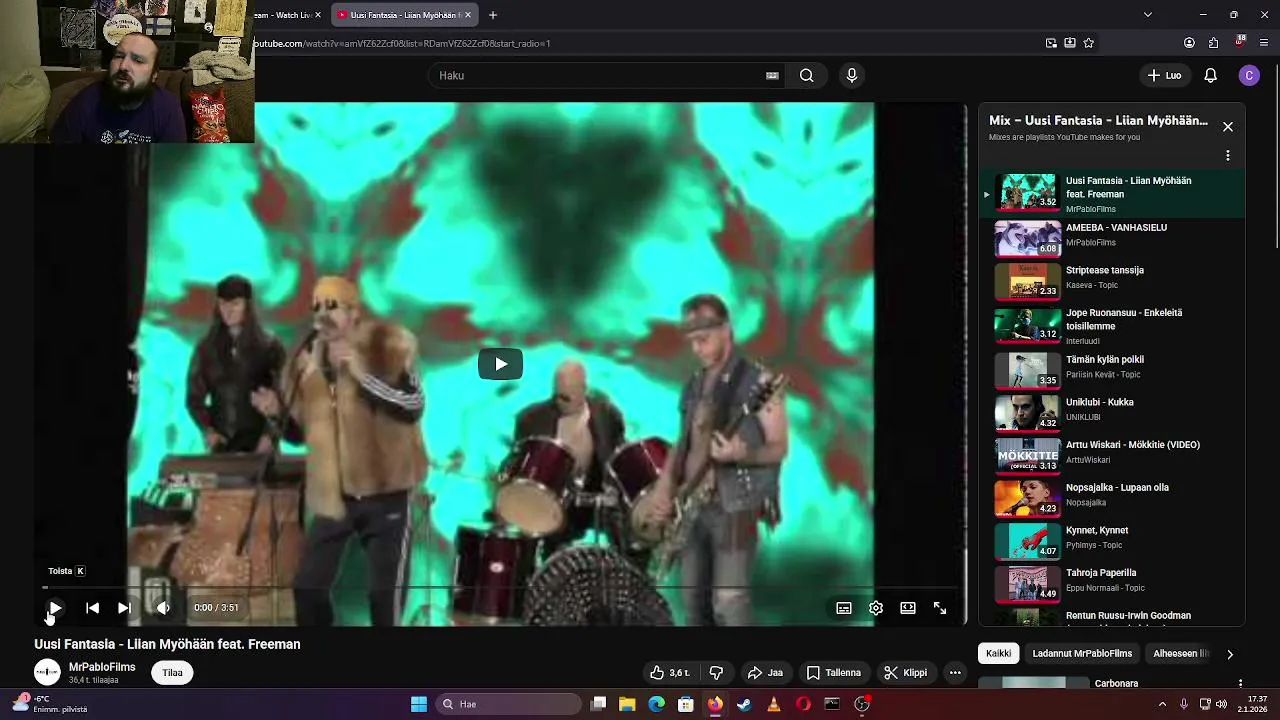Open the Mix playlist options menu
Image resolution: width=1280 pixels, height=720 pixels.
[x=1228, y=156]
